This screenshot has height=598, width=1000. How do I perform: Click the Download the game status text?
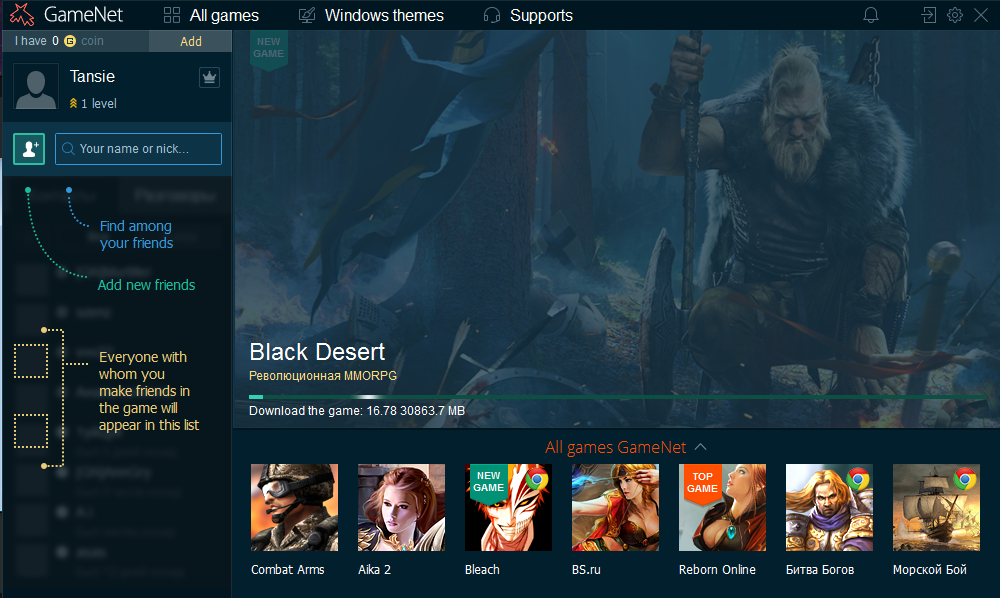click(357, 411)
